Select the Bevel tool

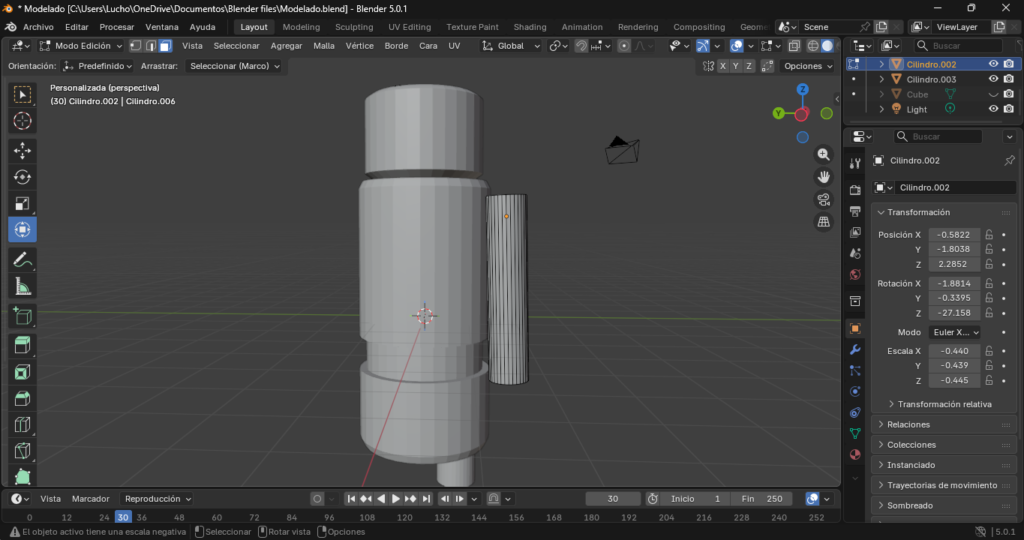(22, 398)
